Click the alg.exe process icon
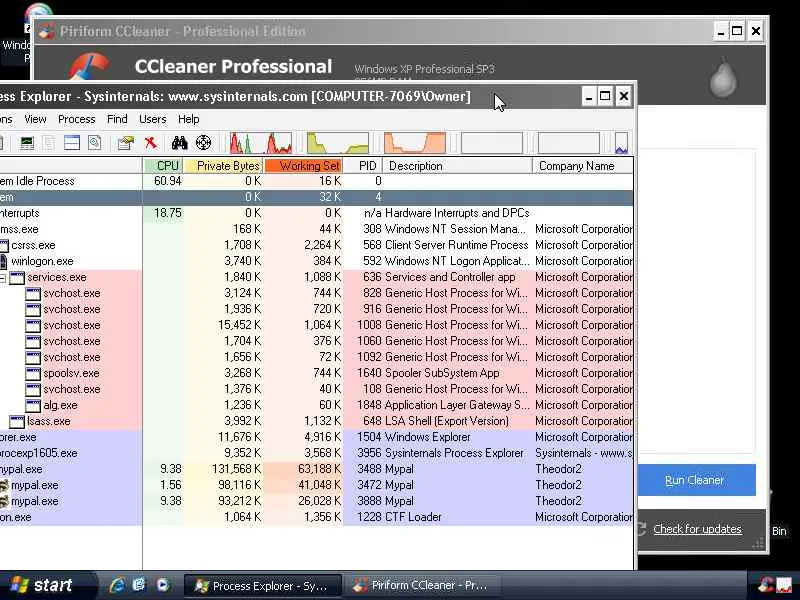 [x=33, y=406]
